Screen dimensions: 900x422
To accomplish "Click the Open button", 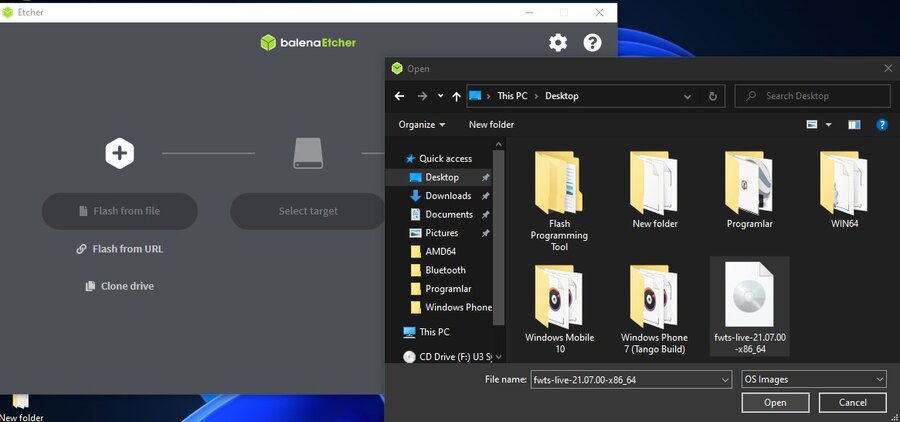I will [775, 402].
